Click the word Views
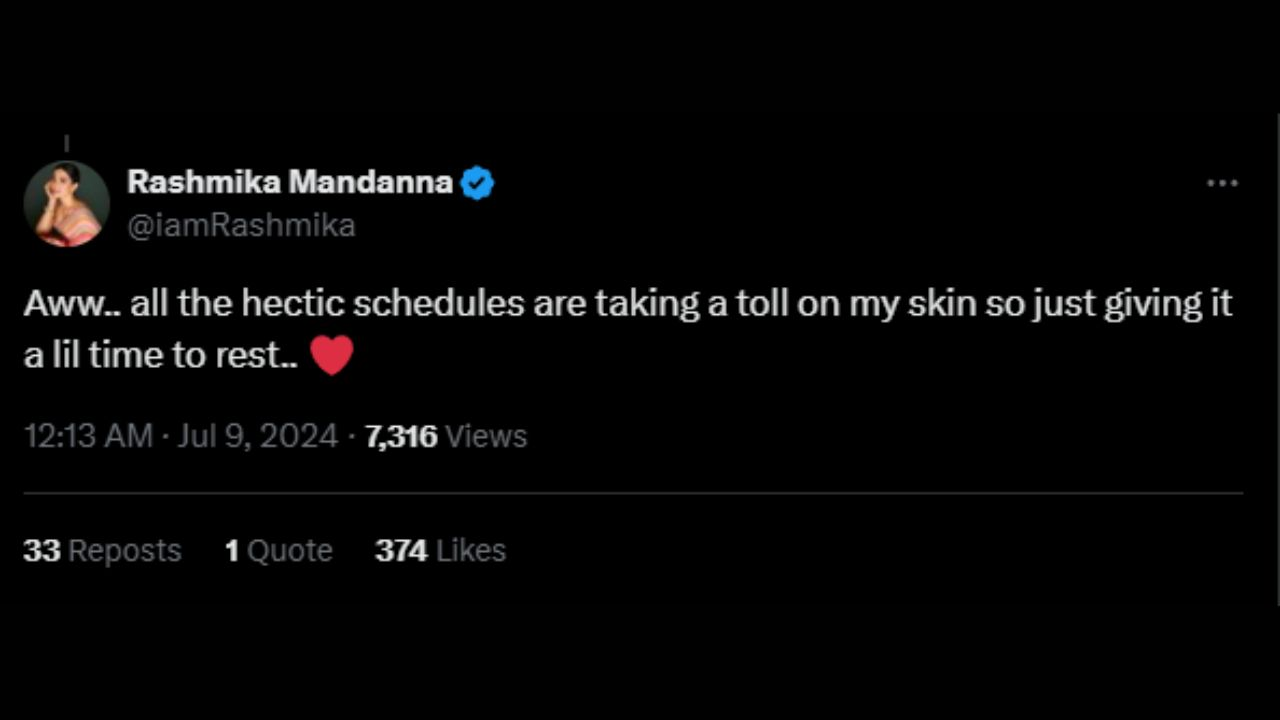Screen dimensions: 1280x720 click(x=485, y=436)
